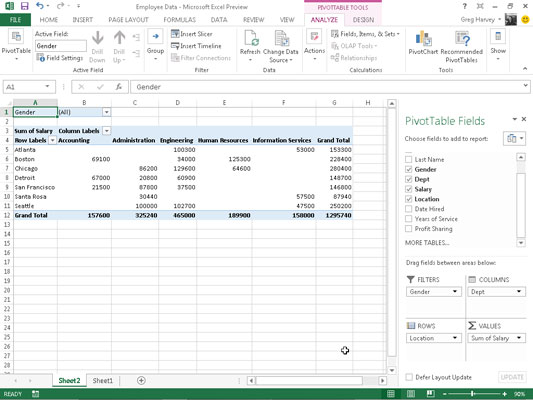The height and width of the screenshot is (400, 533).
Task: Check the Date Hired field
Action: (409, 209)
